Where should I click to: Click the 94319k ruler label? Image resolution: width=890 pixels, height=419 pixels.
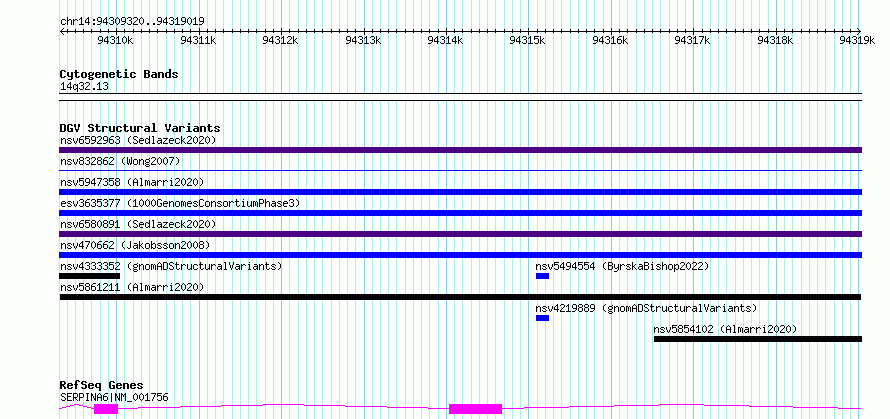857,40
